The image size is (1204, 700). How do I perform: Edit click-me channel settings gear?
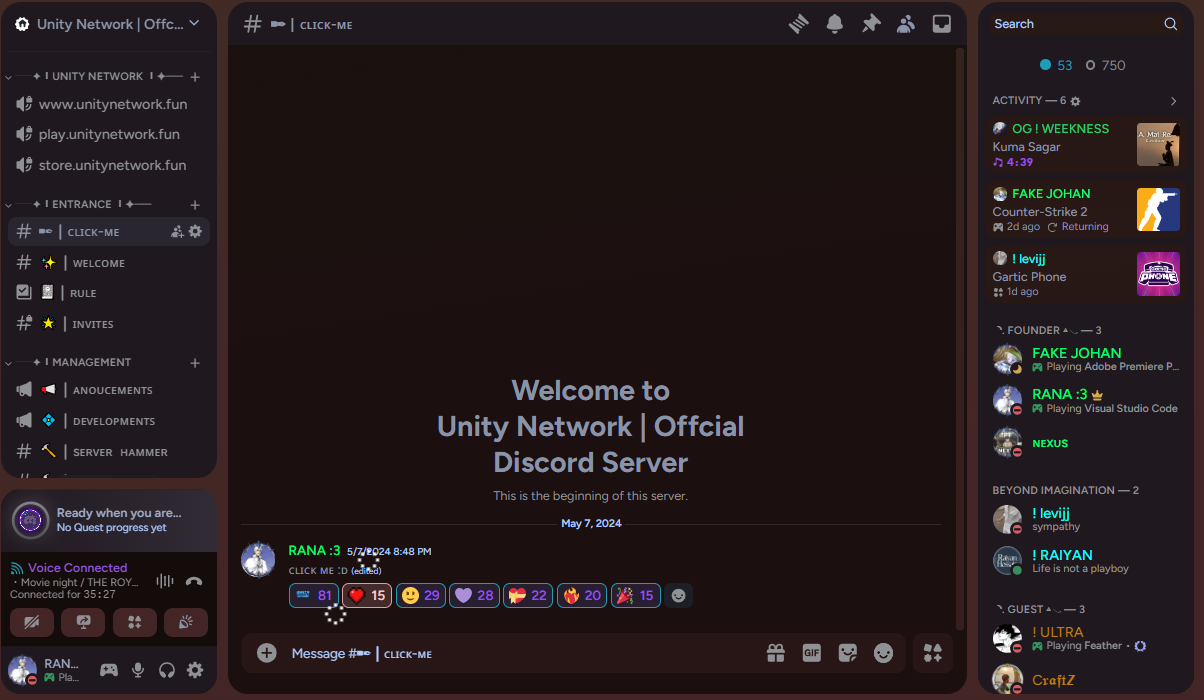tap(195, 232)
